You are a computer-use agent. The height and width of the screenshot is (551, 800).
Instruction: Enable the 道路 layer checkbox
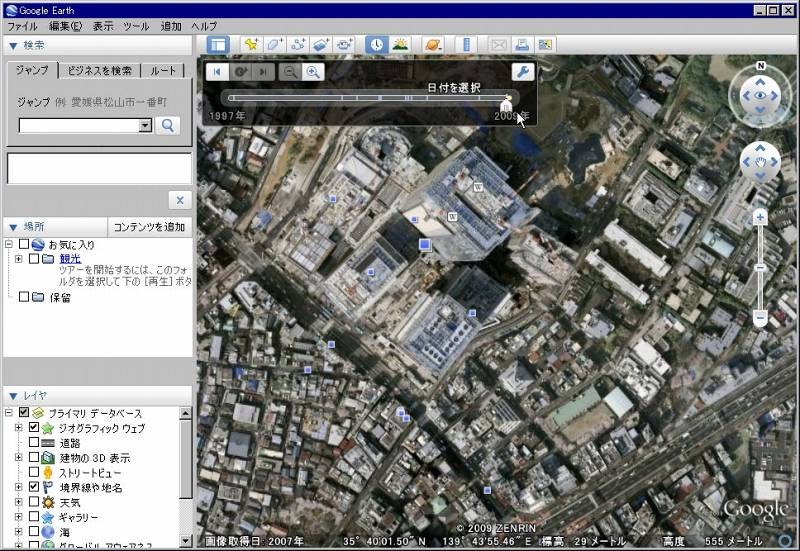[x=34, y=442]
